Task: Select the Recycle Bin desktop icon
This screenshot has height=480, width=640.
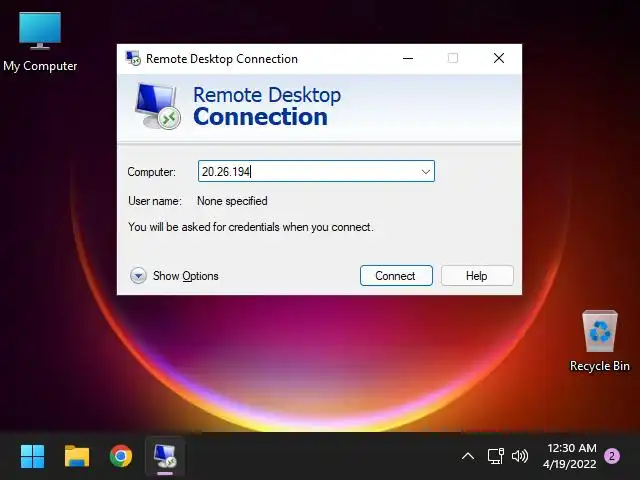Action: click(600, 341)
